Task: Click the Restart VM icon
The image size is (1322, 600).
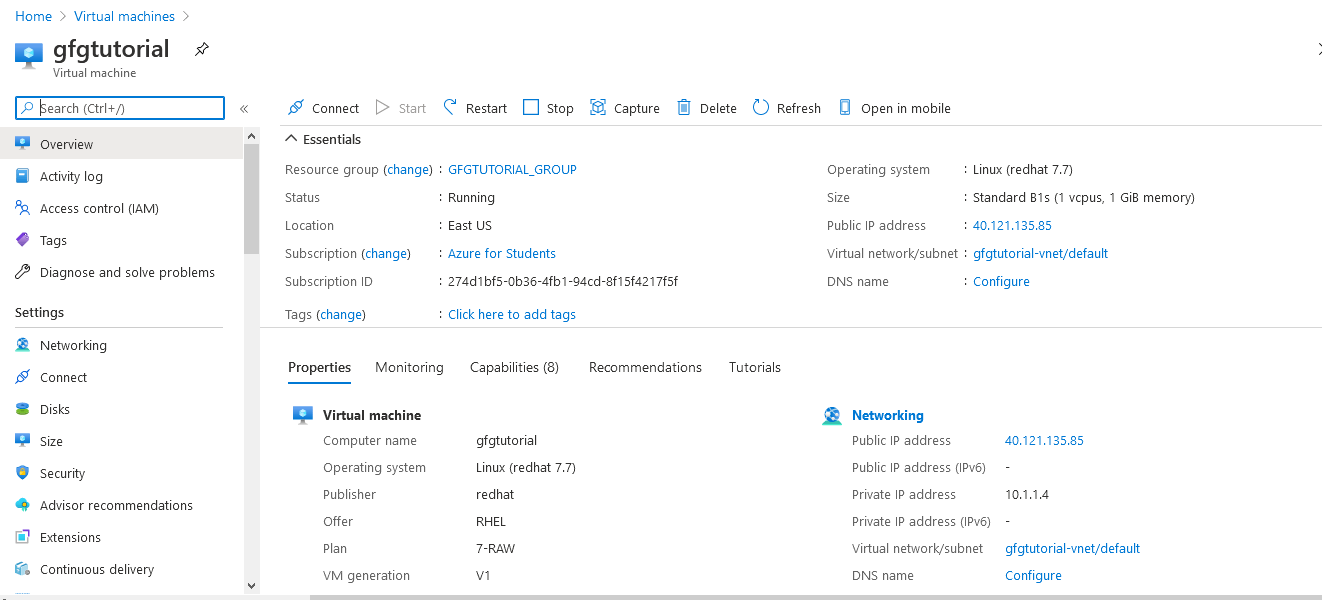Action: coord(474,107)
